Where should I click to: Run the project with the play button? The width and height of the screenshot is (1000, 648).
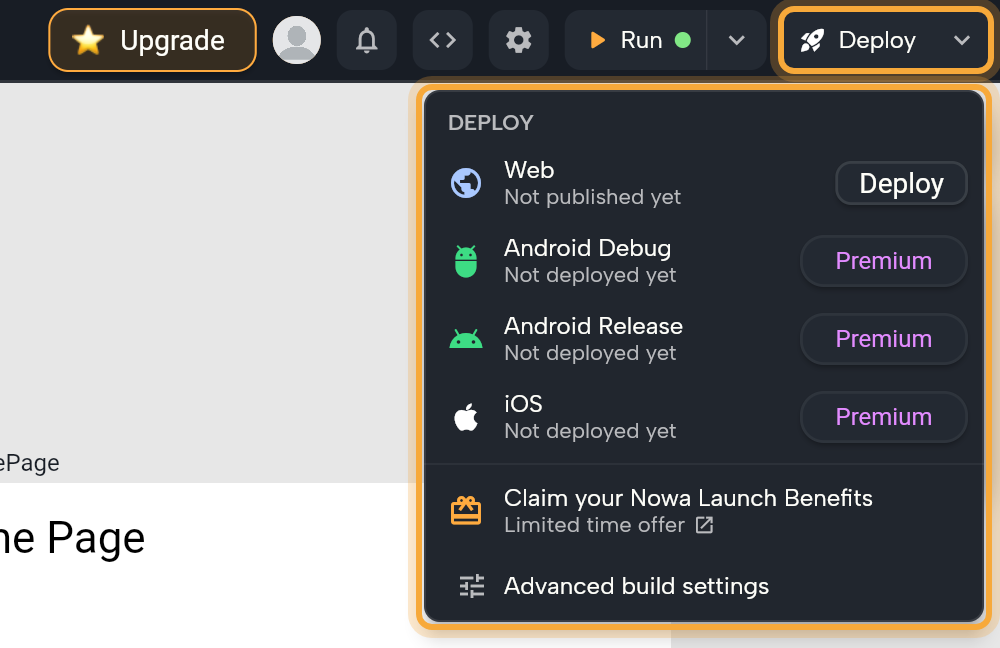click(636, 40)
